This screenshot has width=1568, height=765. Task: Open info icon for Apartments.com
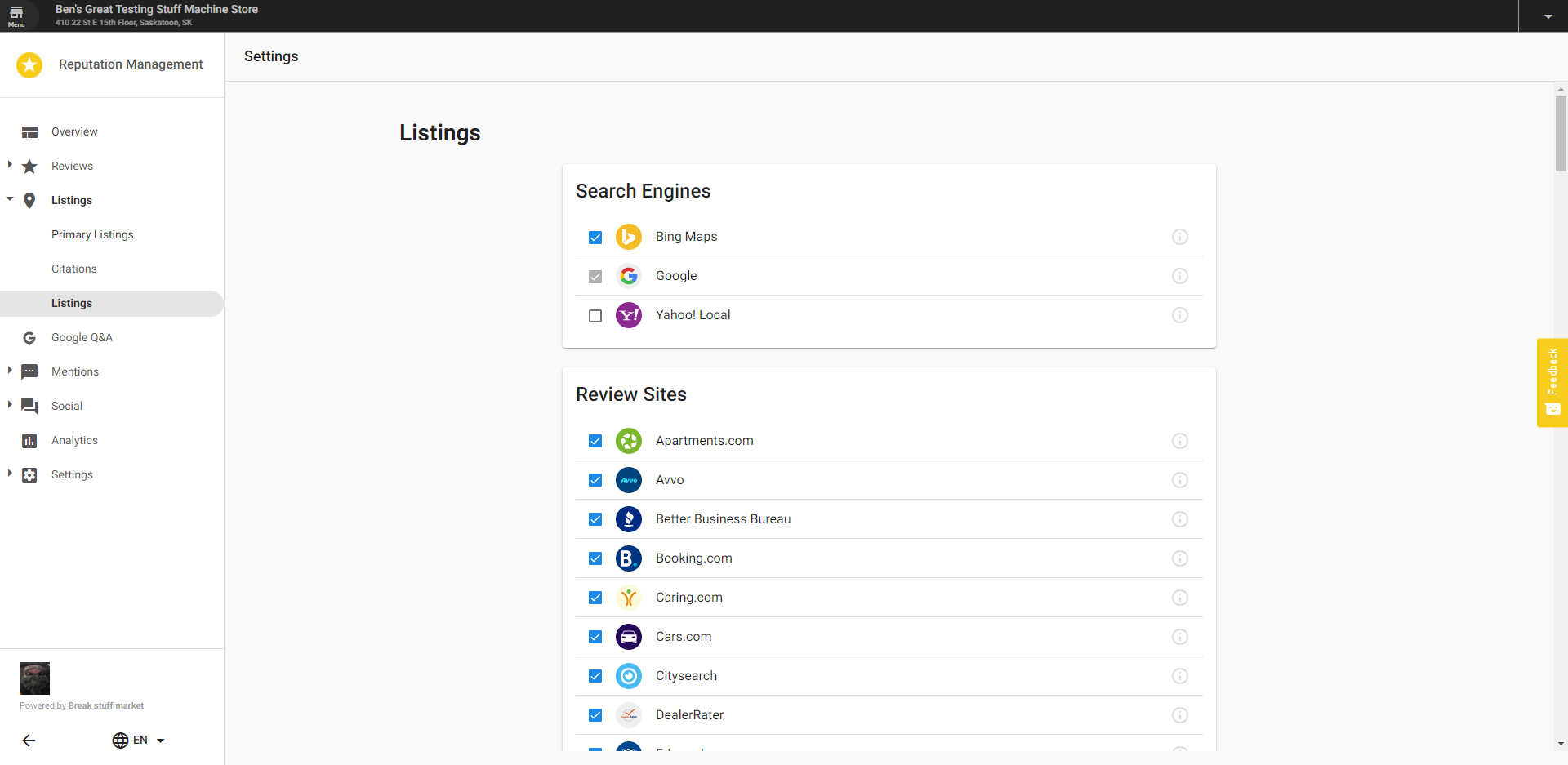pos(1180,441)
